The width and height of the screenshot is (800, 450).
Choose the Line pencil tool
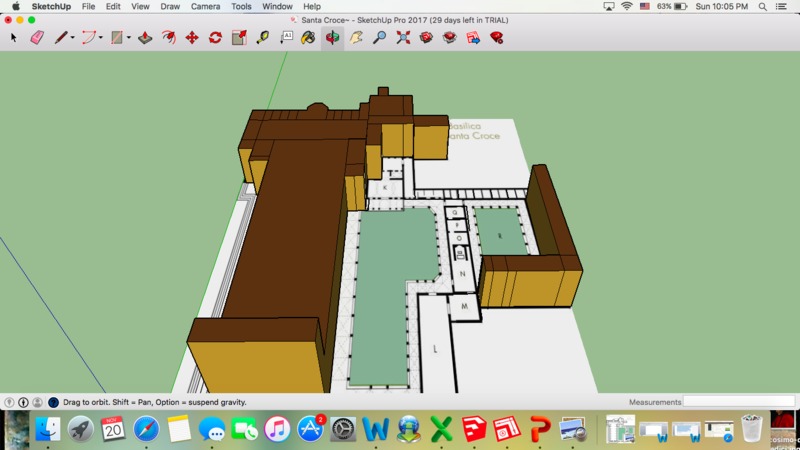(61, 37)
